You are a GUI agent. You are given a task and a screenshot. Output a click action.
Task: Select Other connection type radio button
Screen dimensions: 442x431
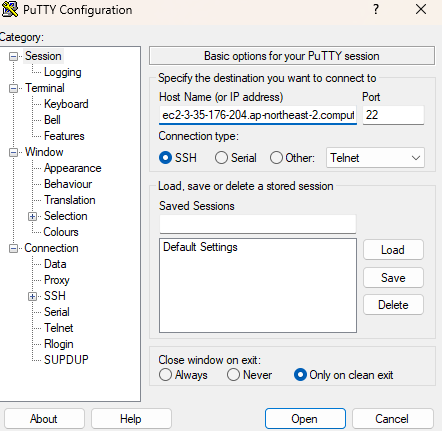click(276, 158)
